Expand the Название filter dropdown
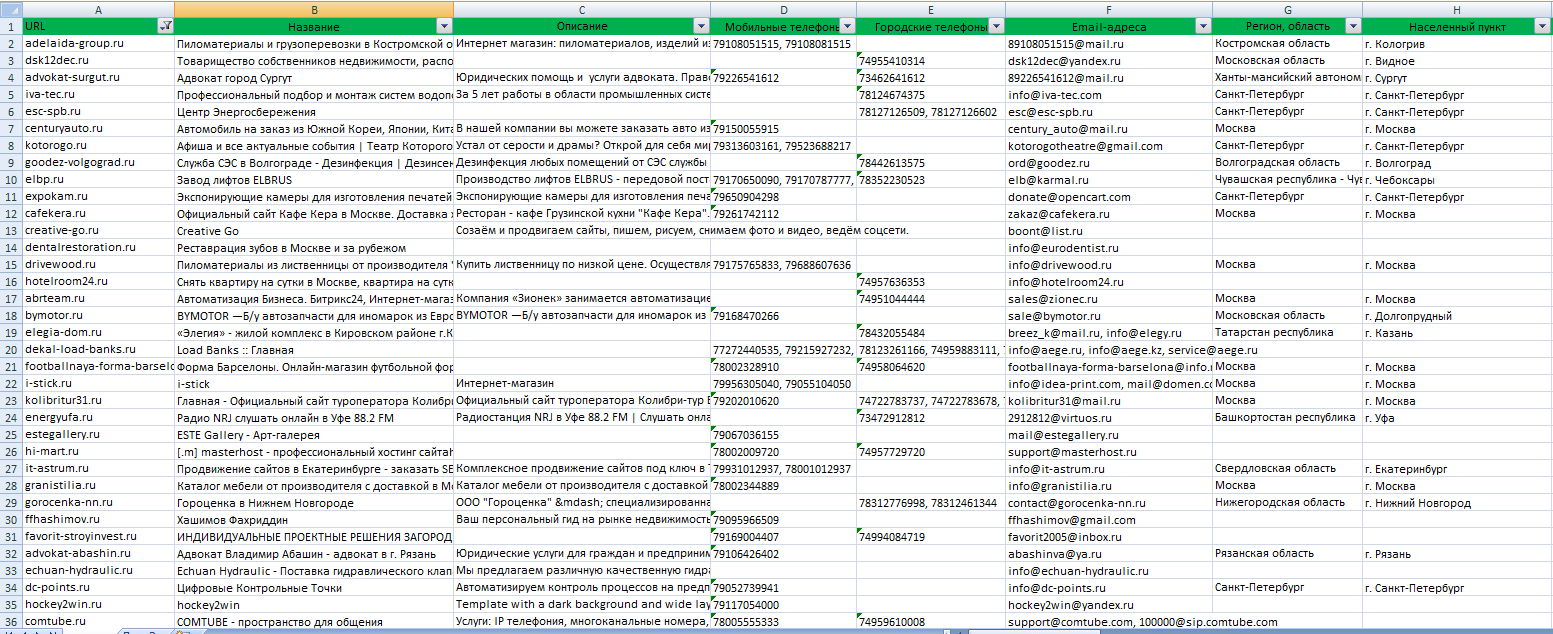Screen dimensions: 1553x634 444,26
